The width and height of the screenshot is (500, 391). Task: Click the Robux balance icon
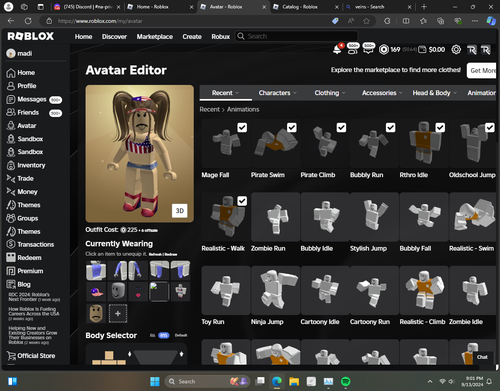384,50
